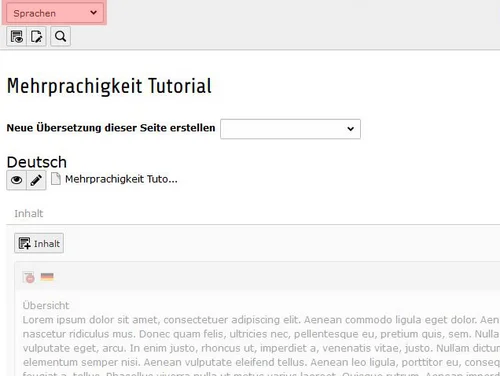
Task: Click the Lorem ipsum paragraph text
Action: point(261,344)
